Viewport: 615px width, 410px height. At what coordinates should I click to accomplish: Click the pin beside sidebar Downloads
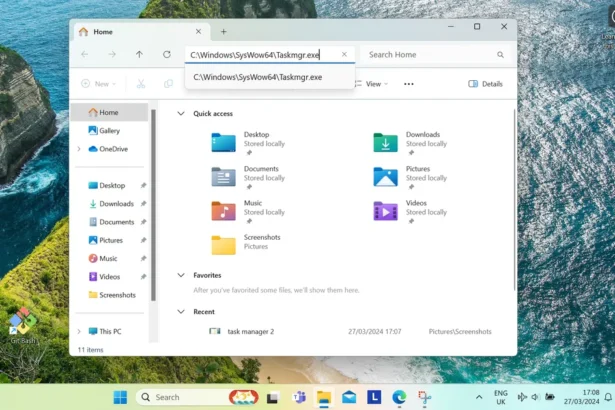point(143,204)
